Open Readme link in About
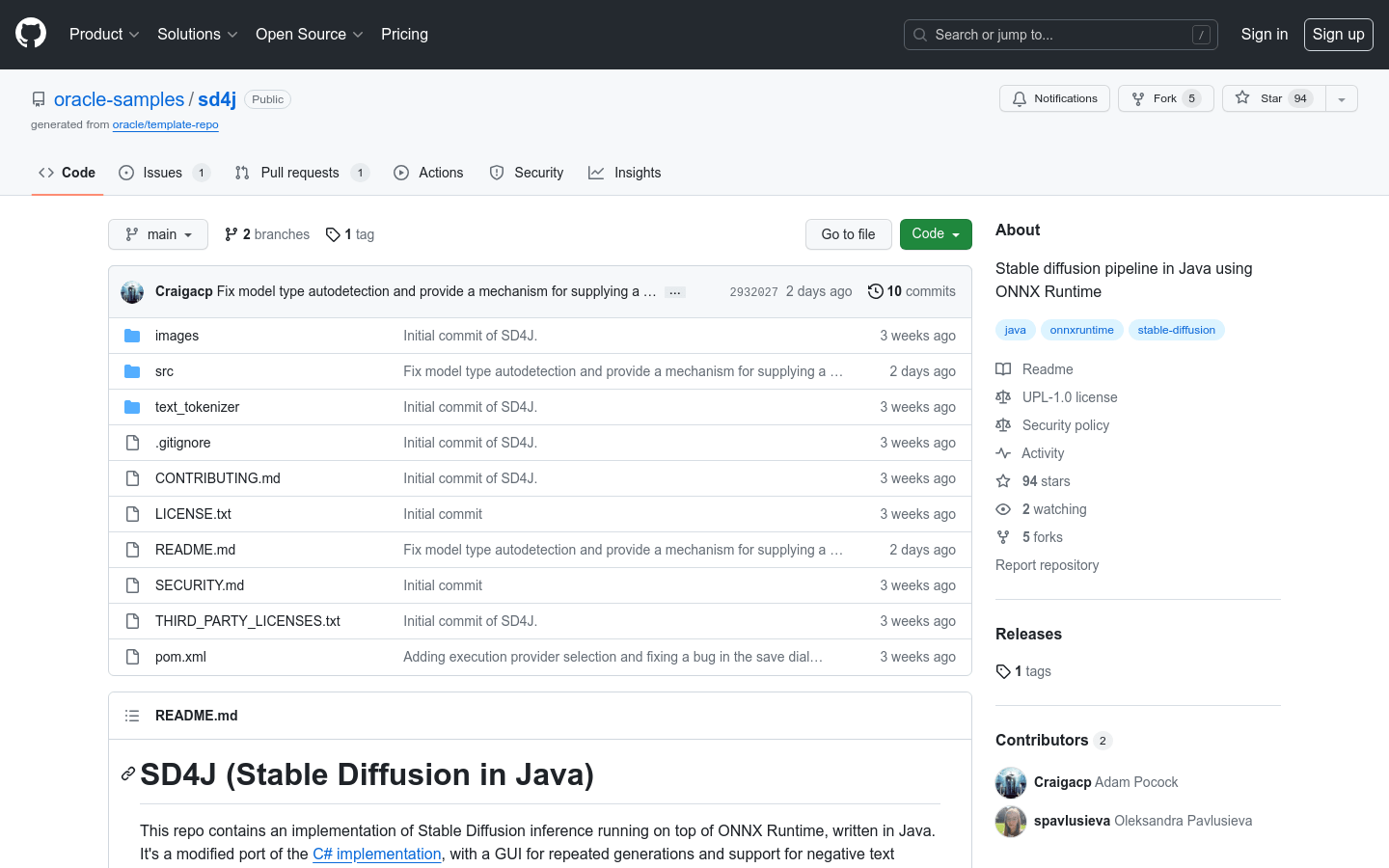 pyautogui.click(x=1035, y=369)
